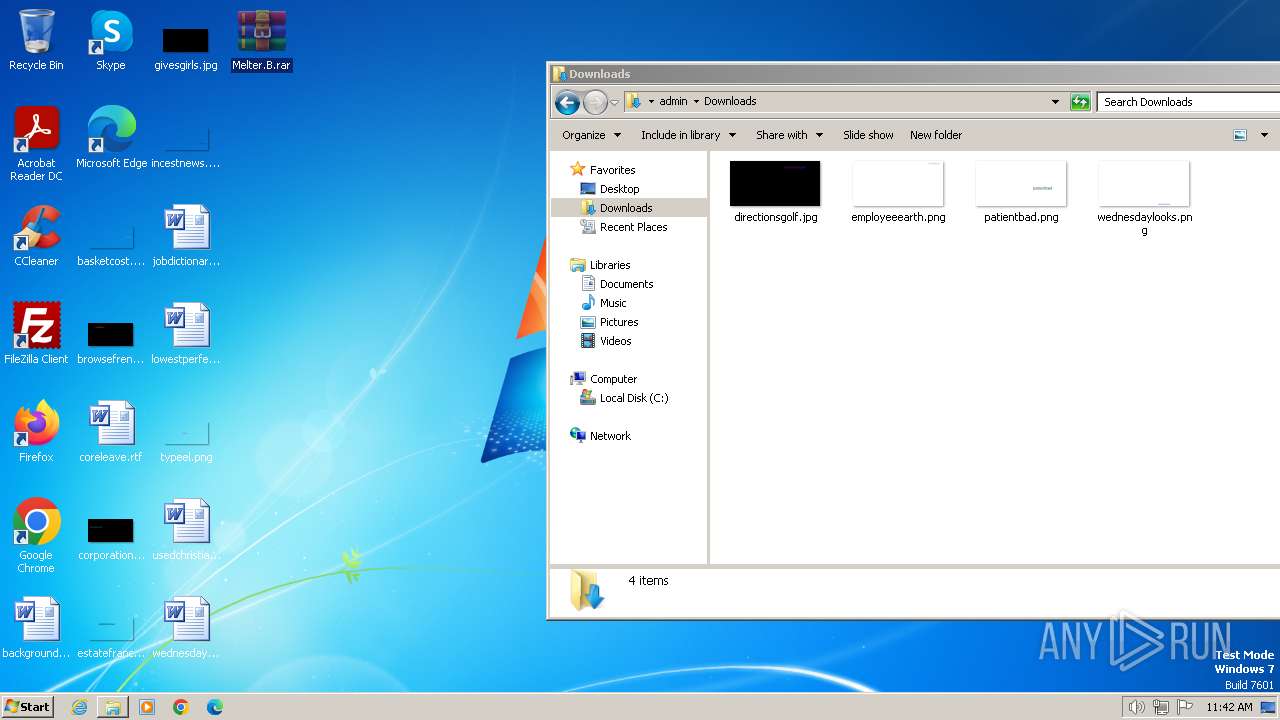Select the basketcost... desktop file
The height and width of the screenshot is (720, 1280).
[111, 245]
